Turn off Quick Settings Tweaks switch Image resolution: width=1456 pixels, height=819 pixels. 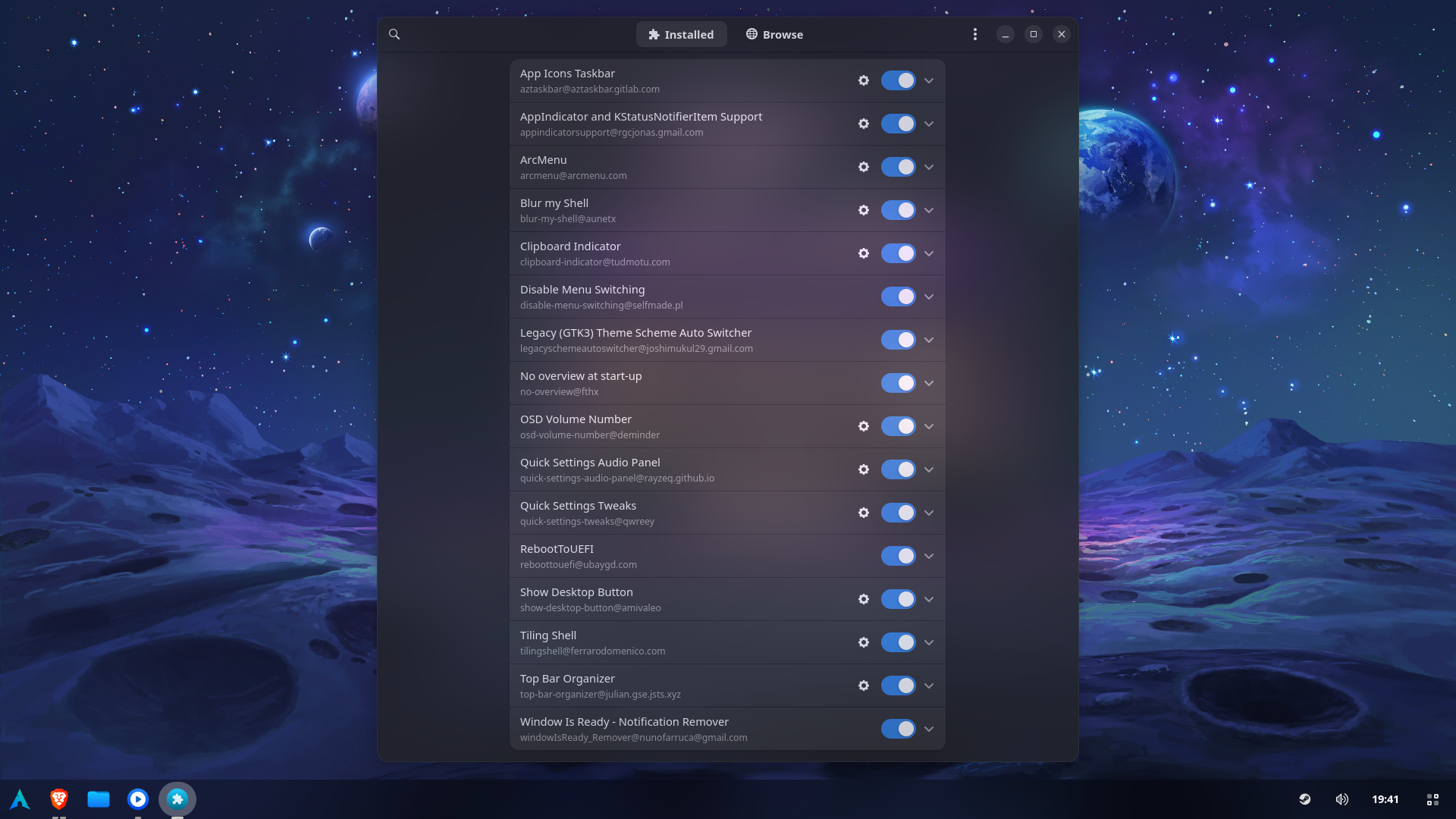point(899,513)
